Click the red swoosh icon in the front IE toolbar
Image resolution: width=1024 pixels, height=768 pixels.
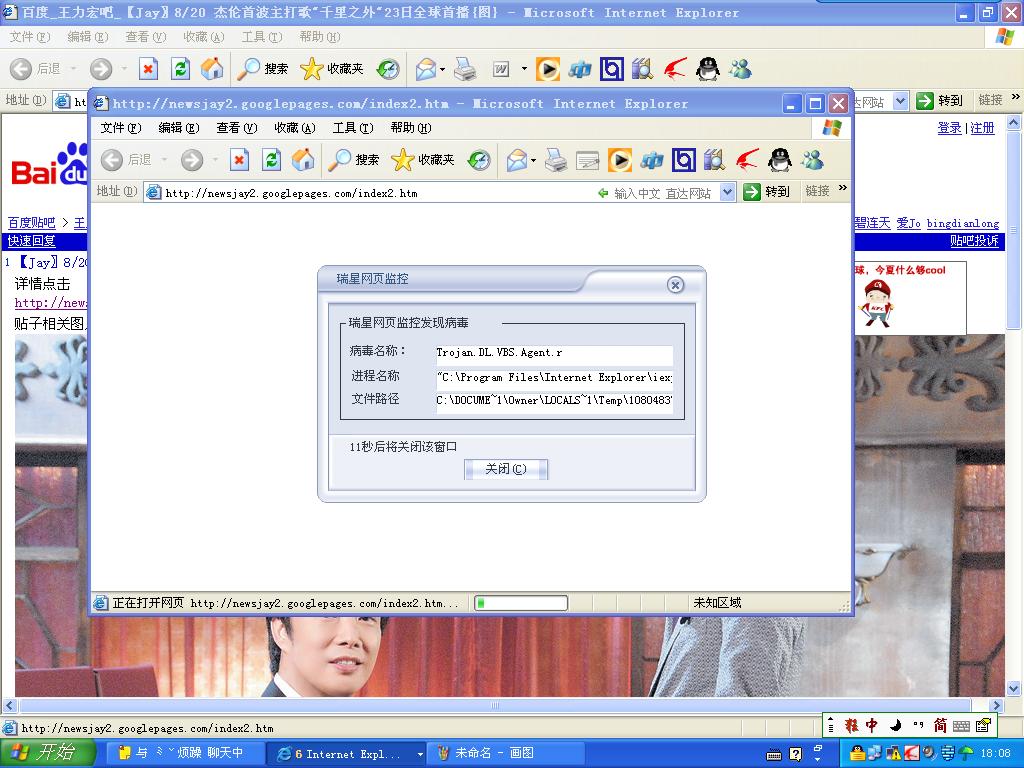(747, 160)
